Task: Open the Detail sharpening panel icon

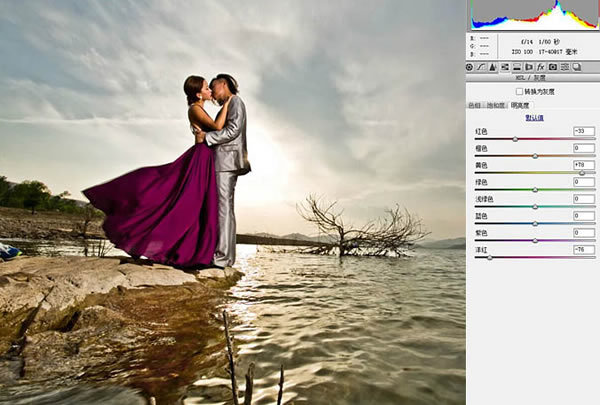Action: coord(493,67)
